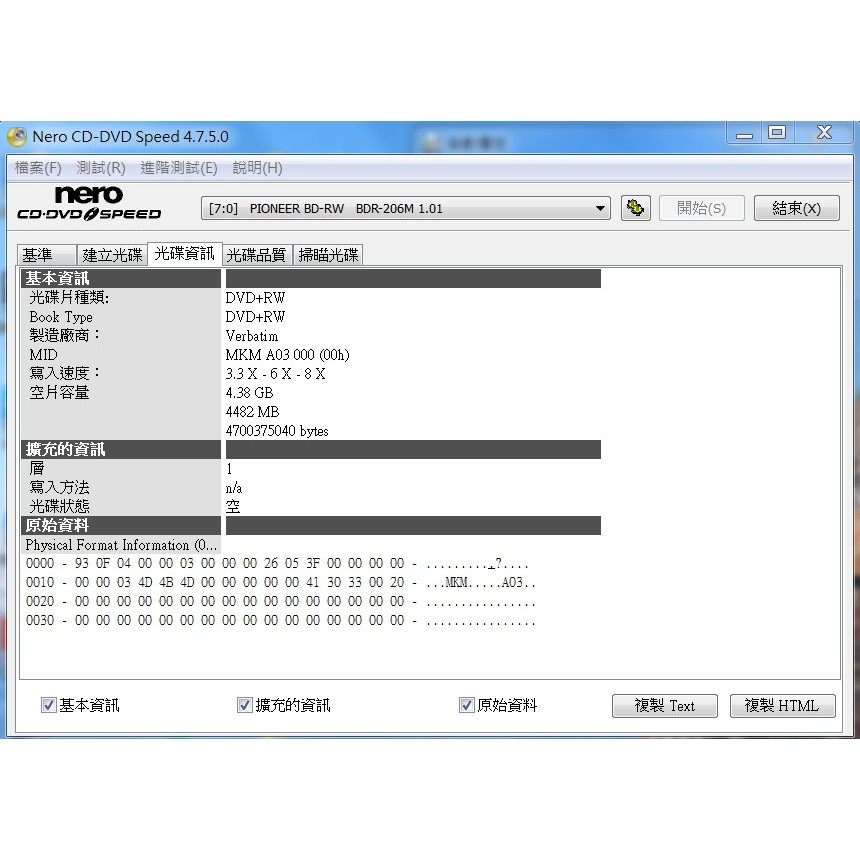Click the Physical Format Information row
The height and width of the screenshot is (860, 860).
[121, 545]
